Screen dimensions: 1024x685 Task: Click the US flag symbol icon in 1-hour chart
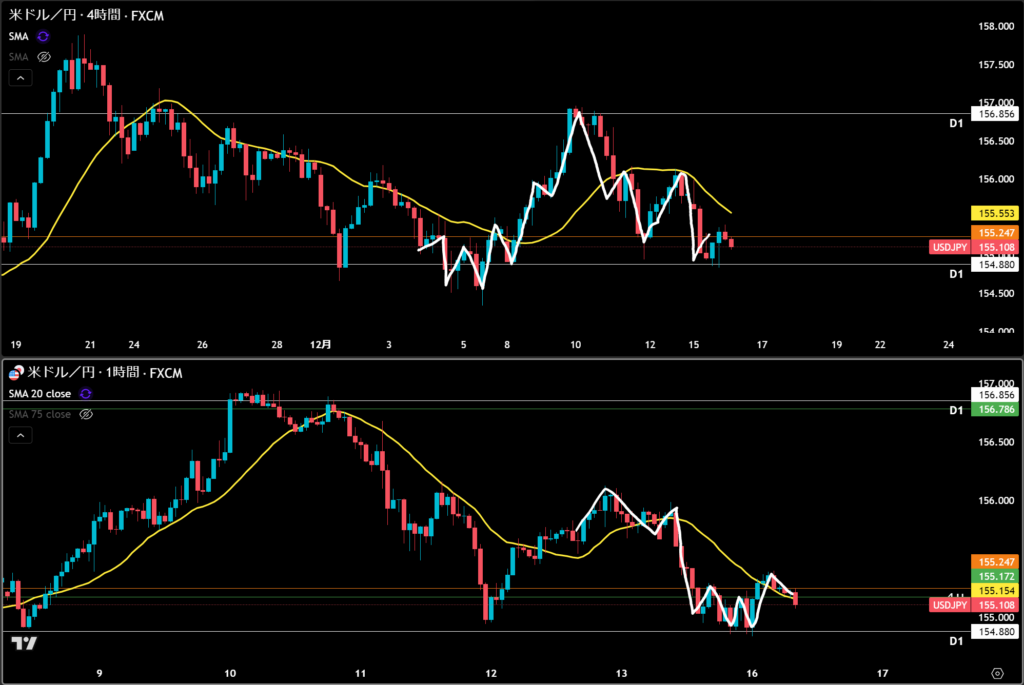(15, 373)
